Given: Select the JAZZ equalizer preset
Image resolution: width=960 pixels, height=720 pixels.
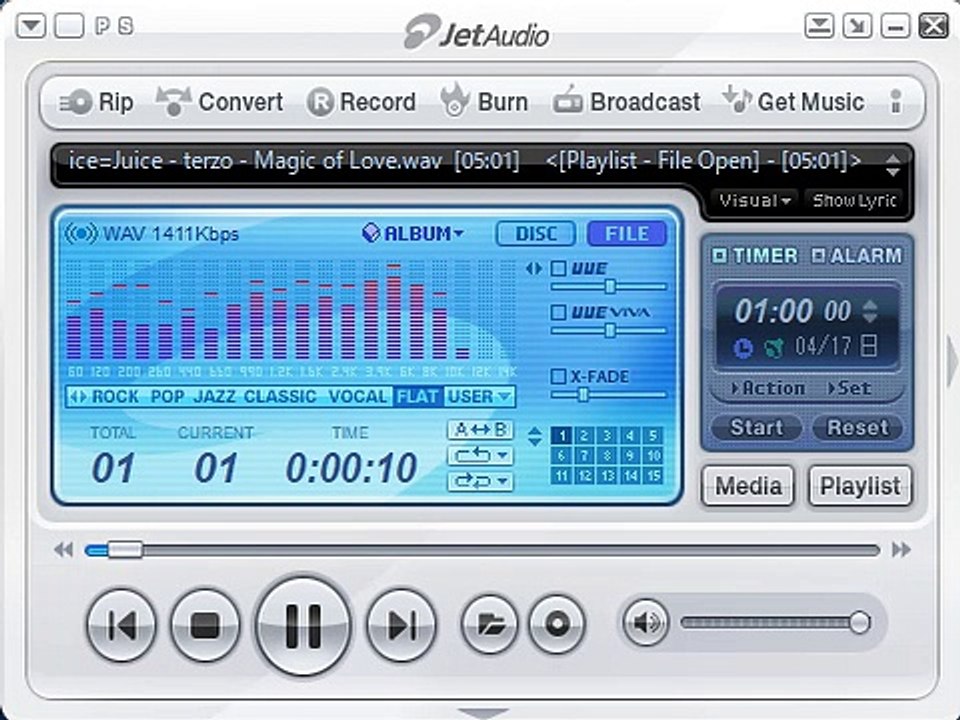Looking at the screenshot, I should point(214,397).
